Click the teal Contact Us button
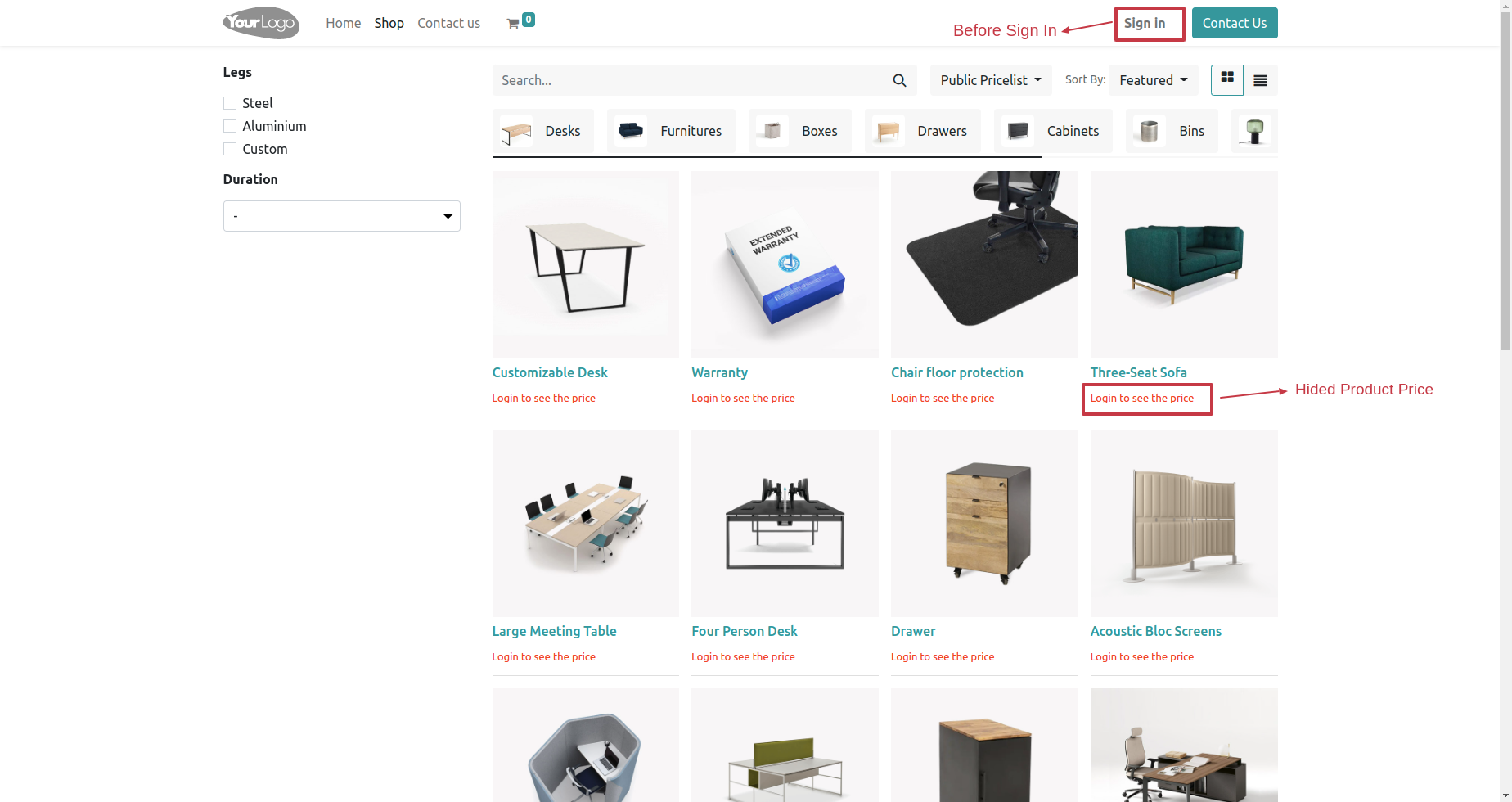This screenshot has height=802, width=1512. (x=1235, y=23)
